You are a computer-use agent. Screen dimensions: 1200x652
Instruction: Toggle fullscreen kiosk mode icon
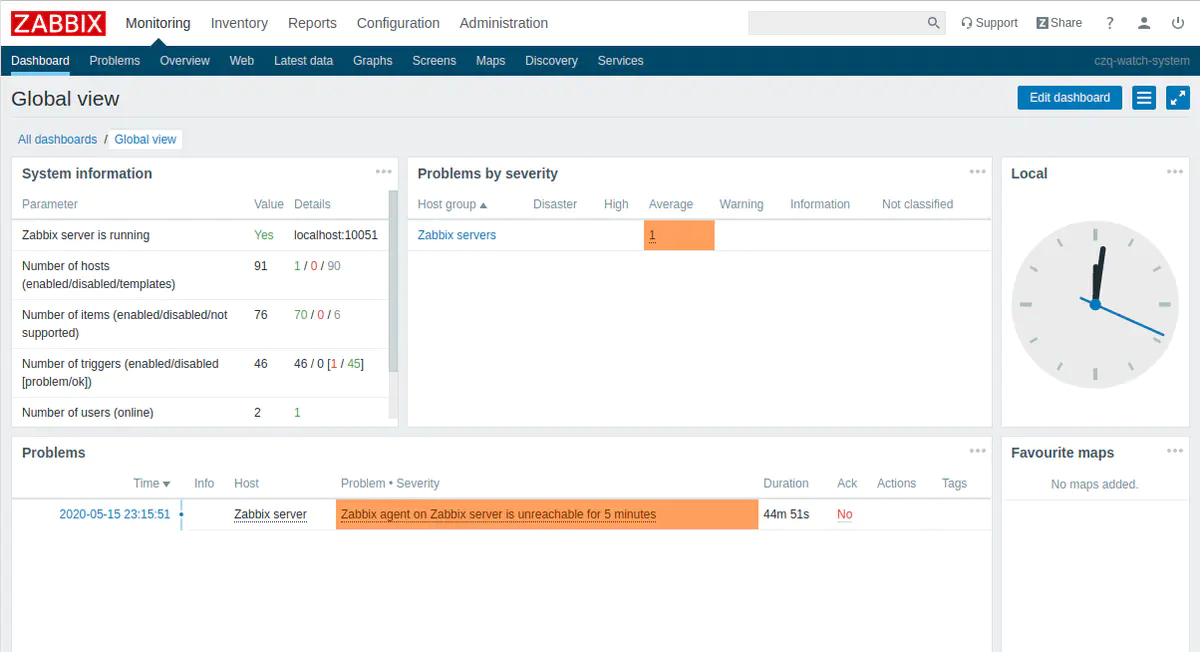point(1178,98)
